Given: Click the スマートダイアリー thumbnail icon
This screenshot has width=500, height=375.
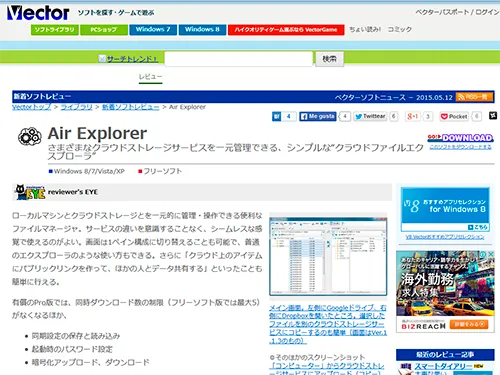Looking at the screenshot, I should pyautogui.click(x=405, y=369).
